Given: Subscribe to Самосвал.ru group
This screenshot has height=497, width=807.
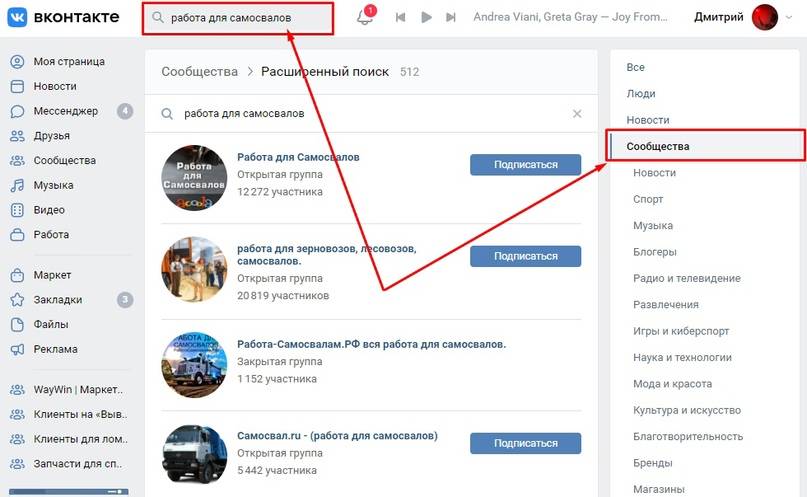Looking at the screenshot, I should [525, 443].
